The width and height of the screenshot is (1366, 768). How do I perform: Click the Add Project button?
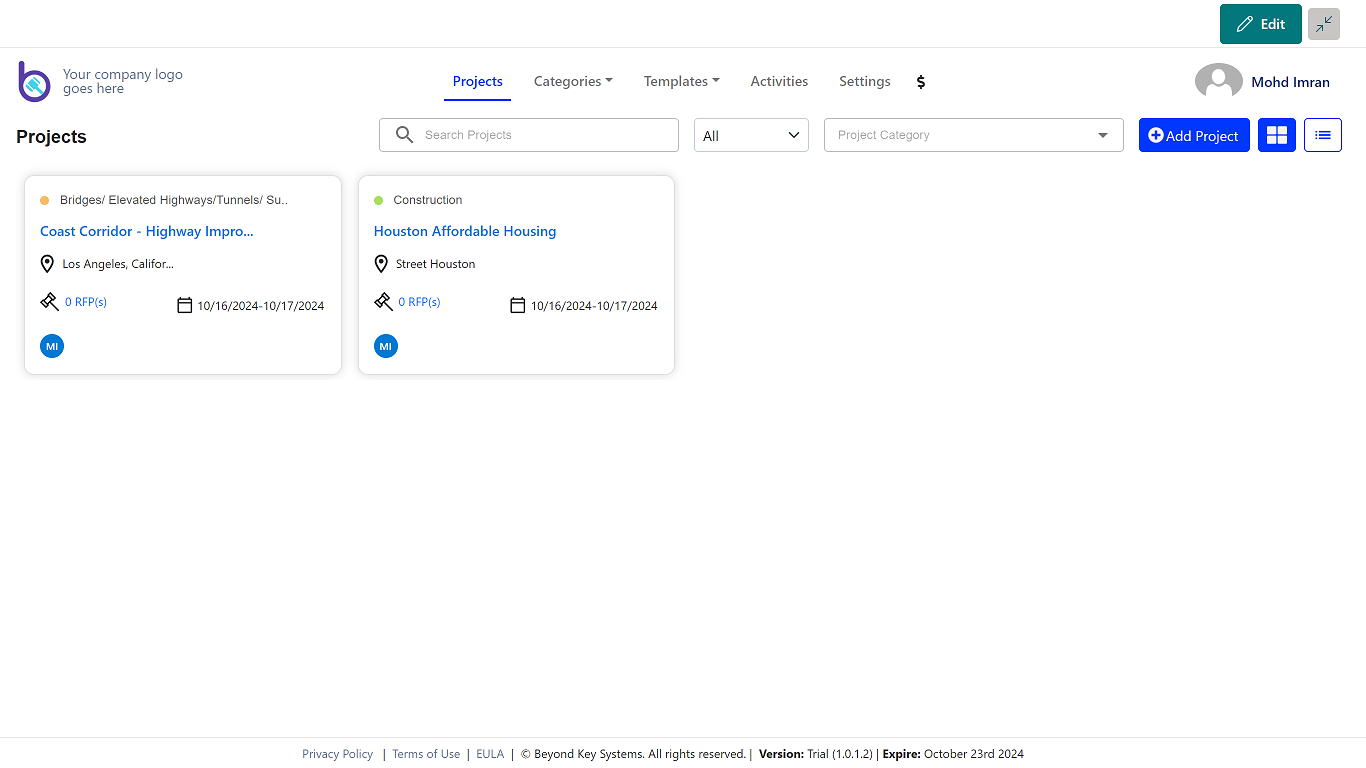(x=1193, y=136)
